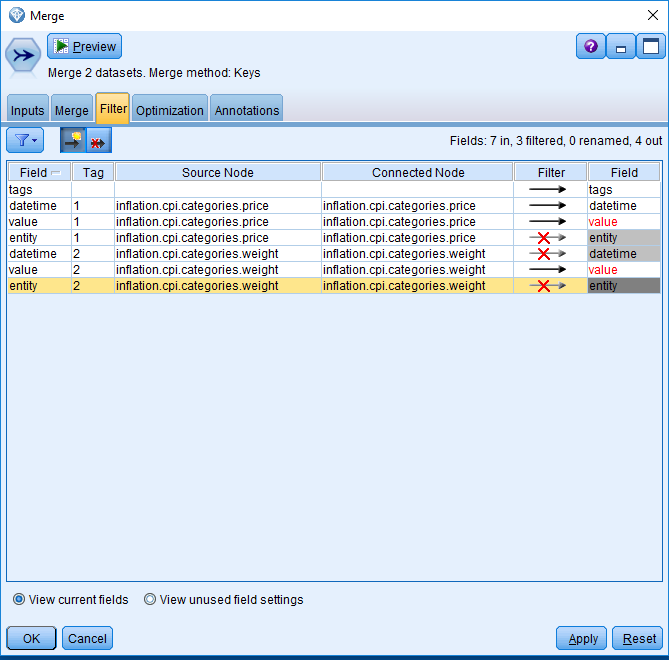The height and width of the screenshot is (660, 669).
Task: Click the fields summary status text
Action: 556,140
